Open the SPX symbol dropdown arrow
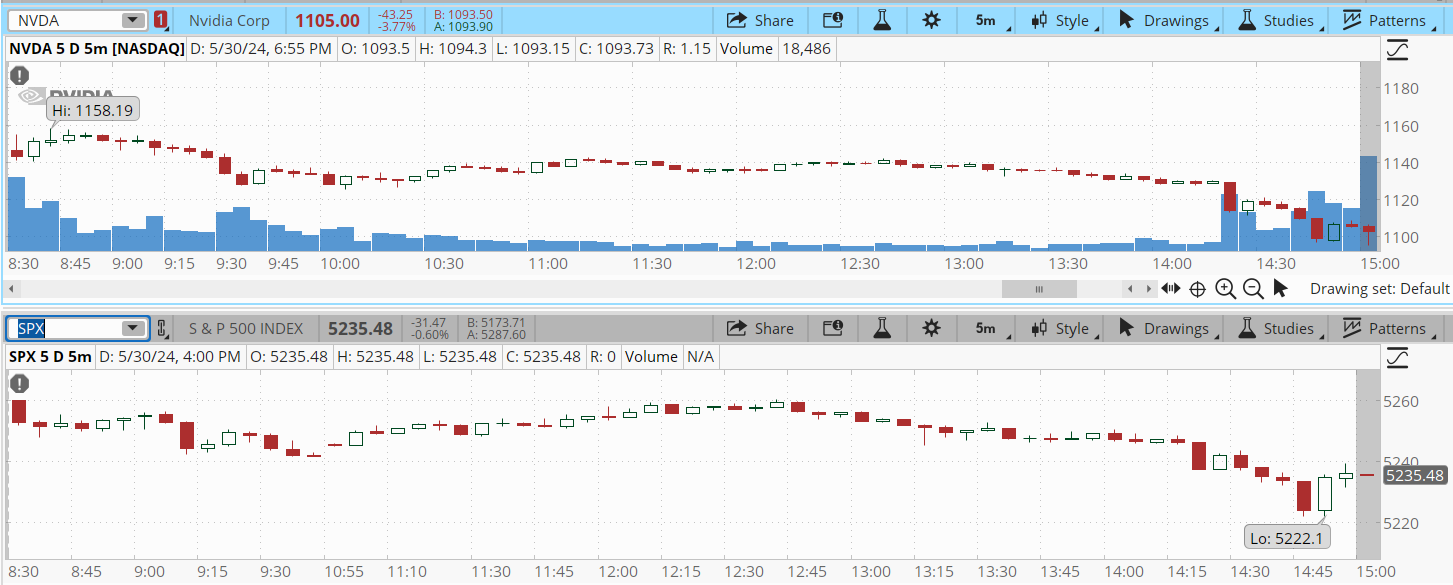 tap(133, 328)
